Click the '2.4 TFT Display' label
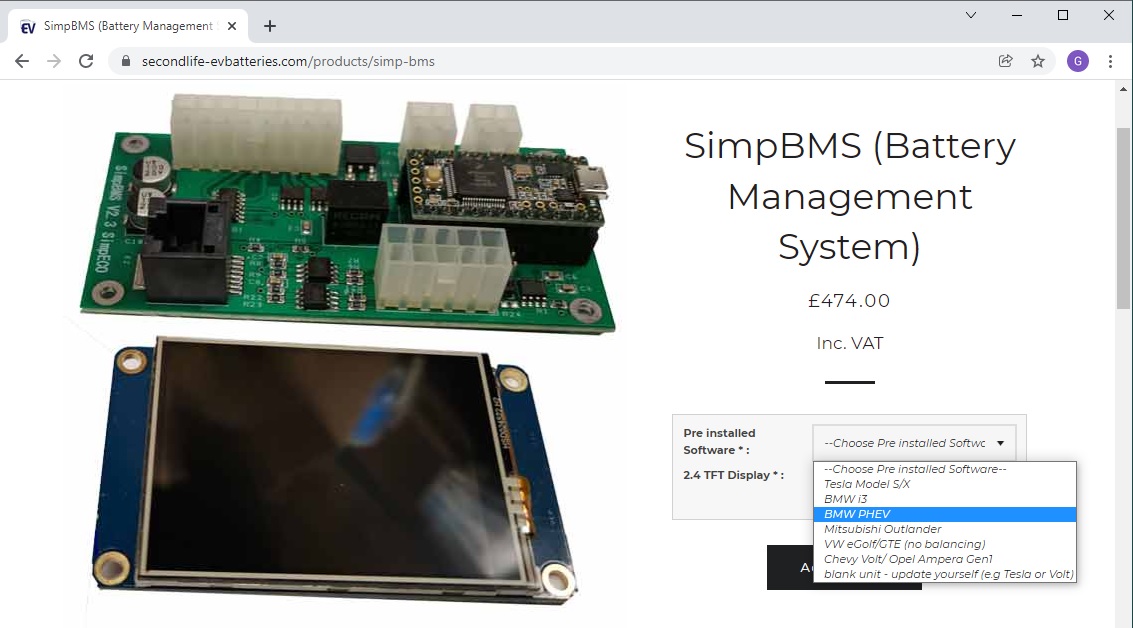 733,475
